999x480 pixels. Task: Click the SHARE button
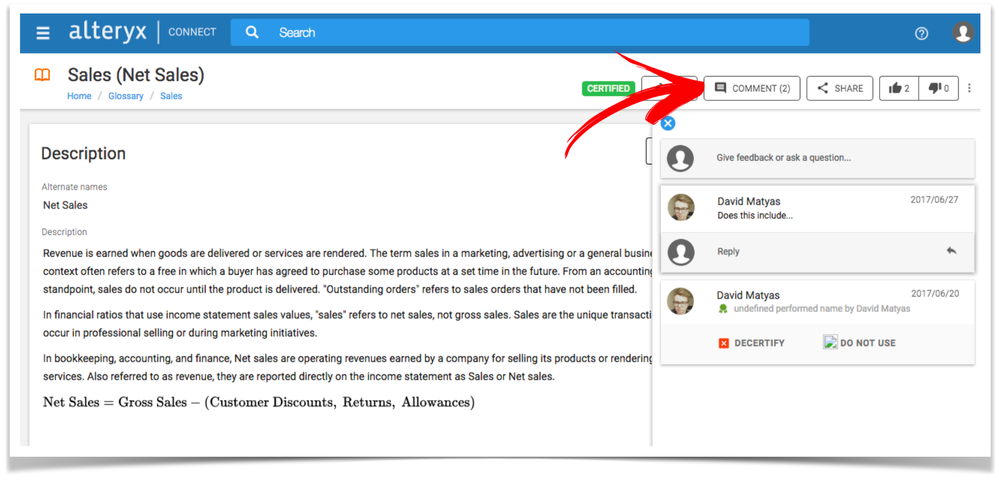(x=840, y=89)
